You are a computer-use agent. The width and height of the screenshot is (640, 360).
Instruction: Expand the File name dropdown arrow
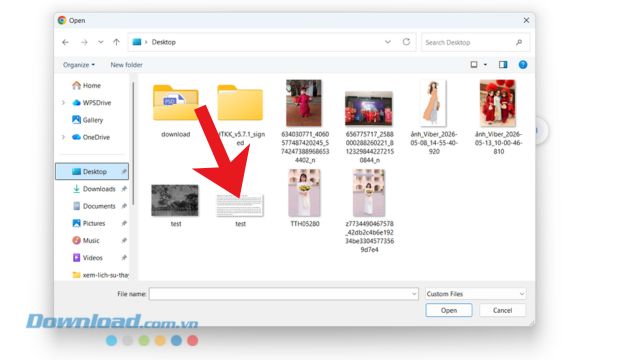tap(413, 294)
